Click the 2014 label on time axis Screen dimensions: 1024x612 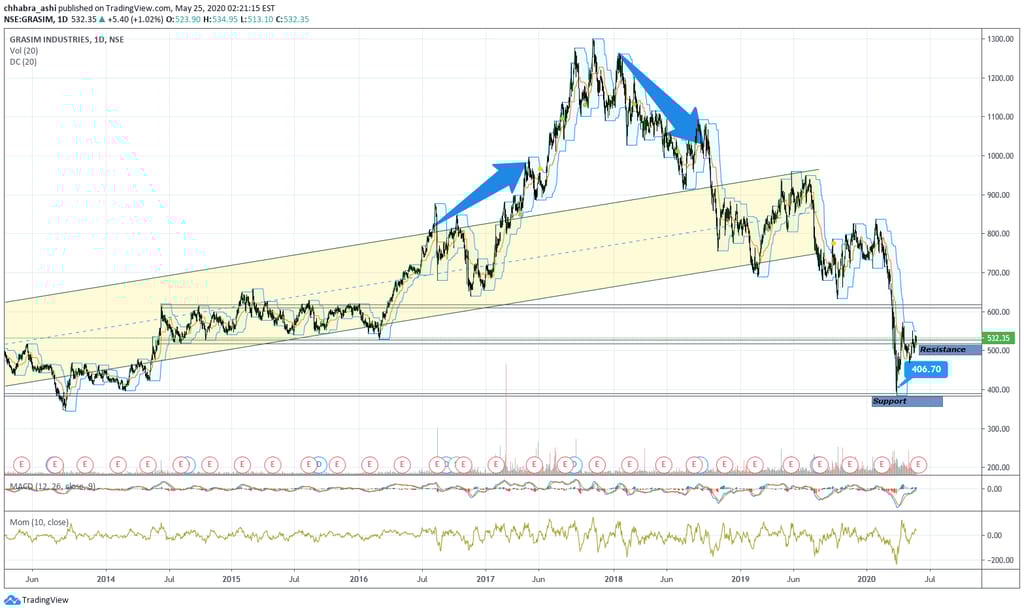click(105, 579)
